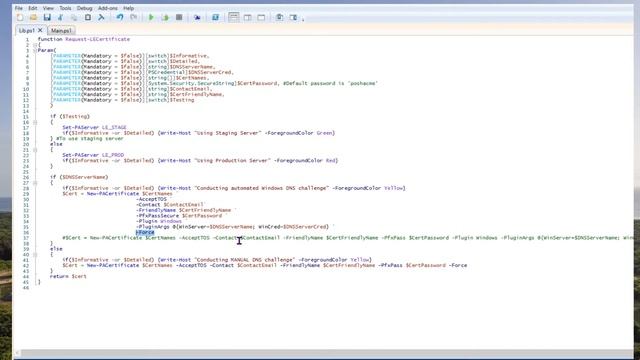Copy the selected code
This screenshot has width=640, height=360.
click(x=74, y=18)
